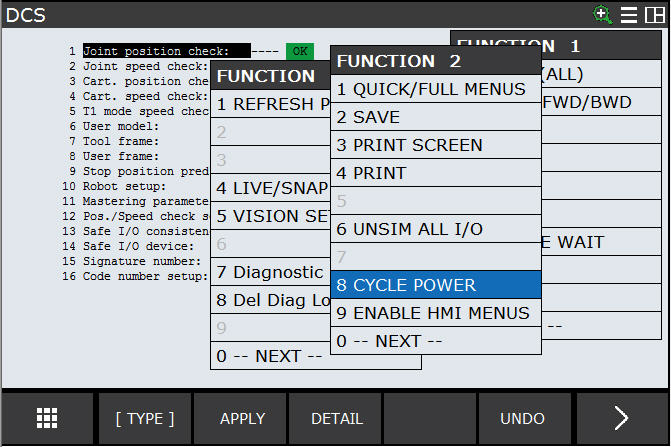Click the Joint speed check row

pos(140,66)
